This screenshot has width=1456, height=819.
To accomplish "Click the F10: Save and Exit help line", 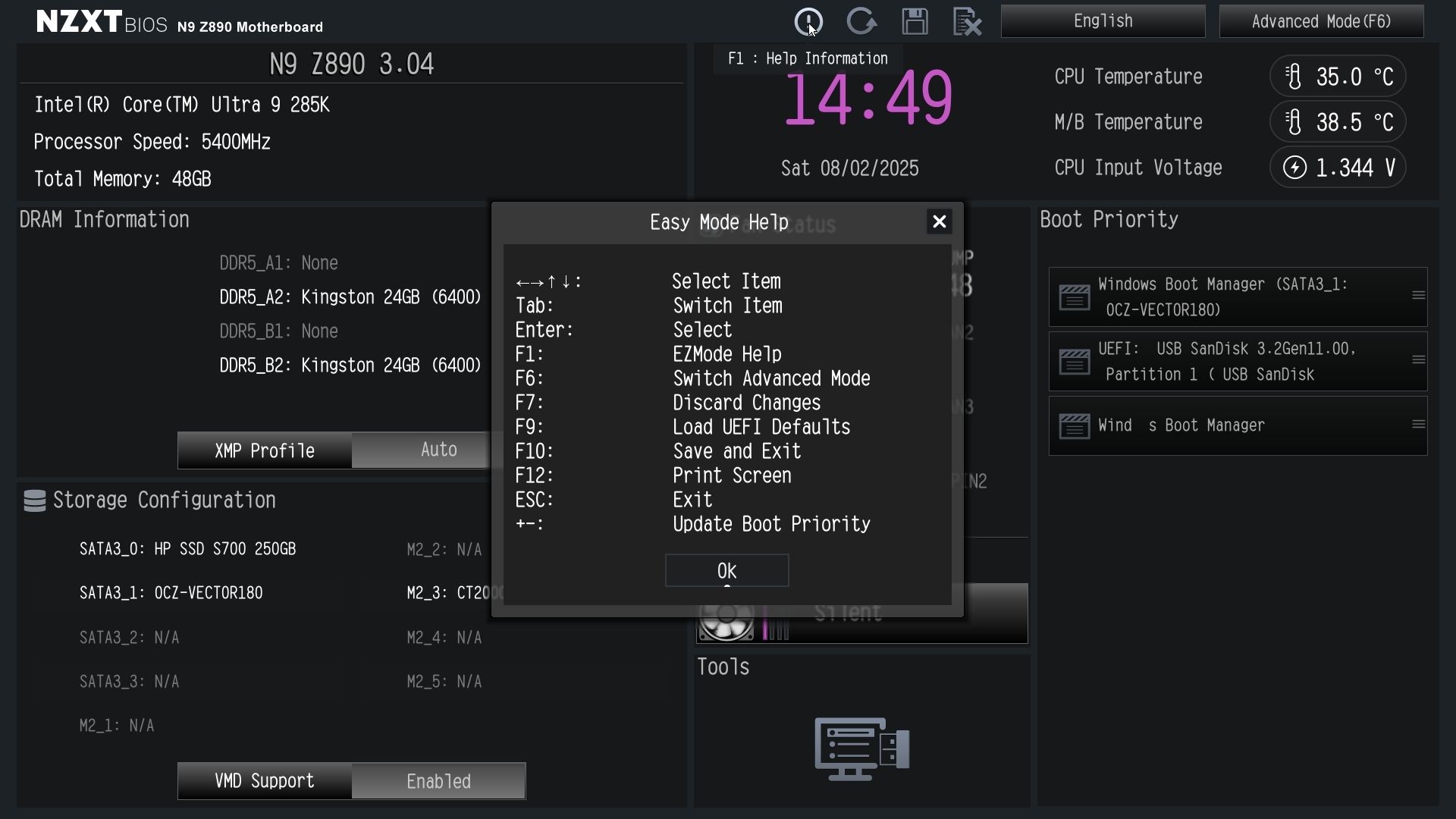I will (657, 451).
